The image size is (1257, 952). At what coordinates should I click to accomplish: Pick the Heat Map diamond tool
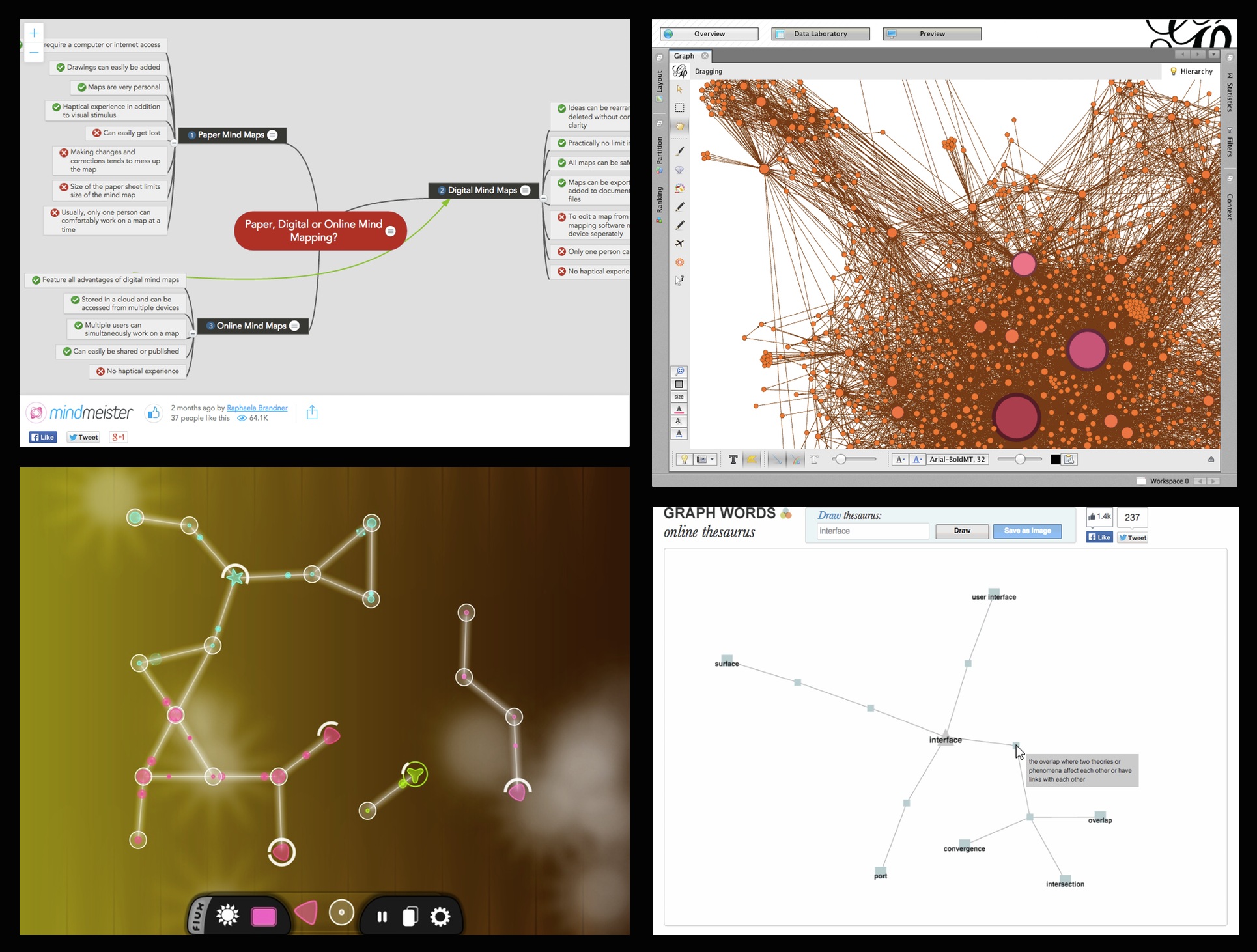click(679, 170)
